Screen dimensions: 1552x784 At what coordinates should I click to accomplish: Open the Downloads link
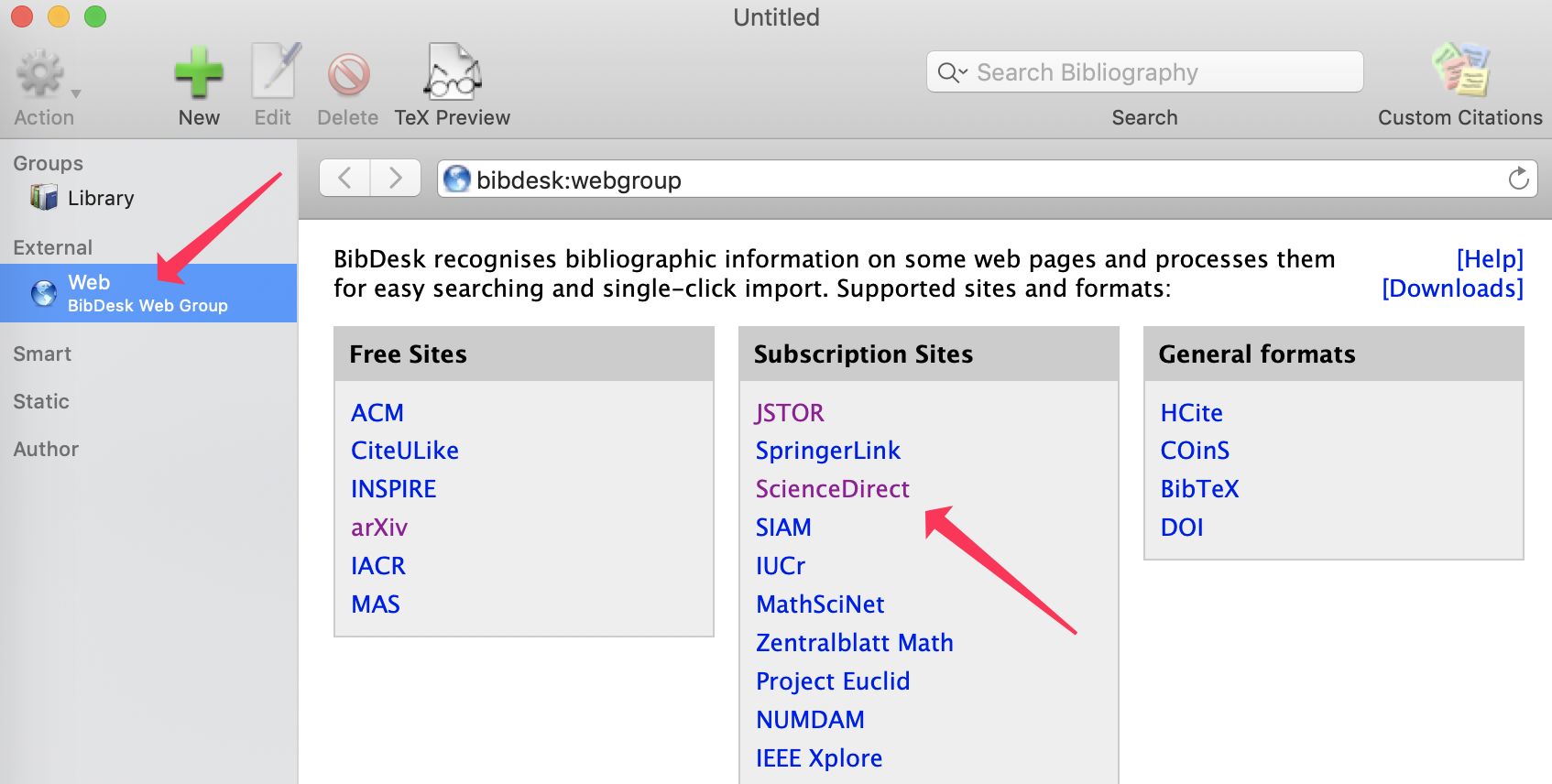[x=1452, y=289]
